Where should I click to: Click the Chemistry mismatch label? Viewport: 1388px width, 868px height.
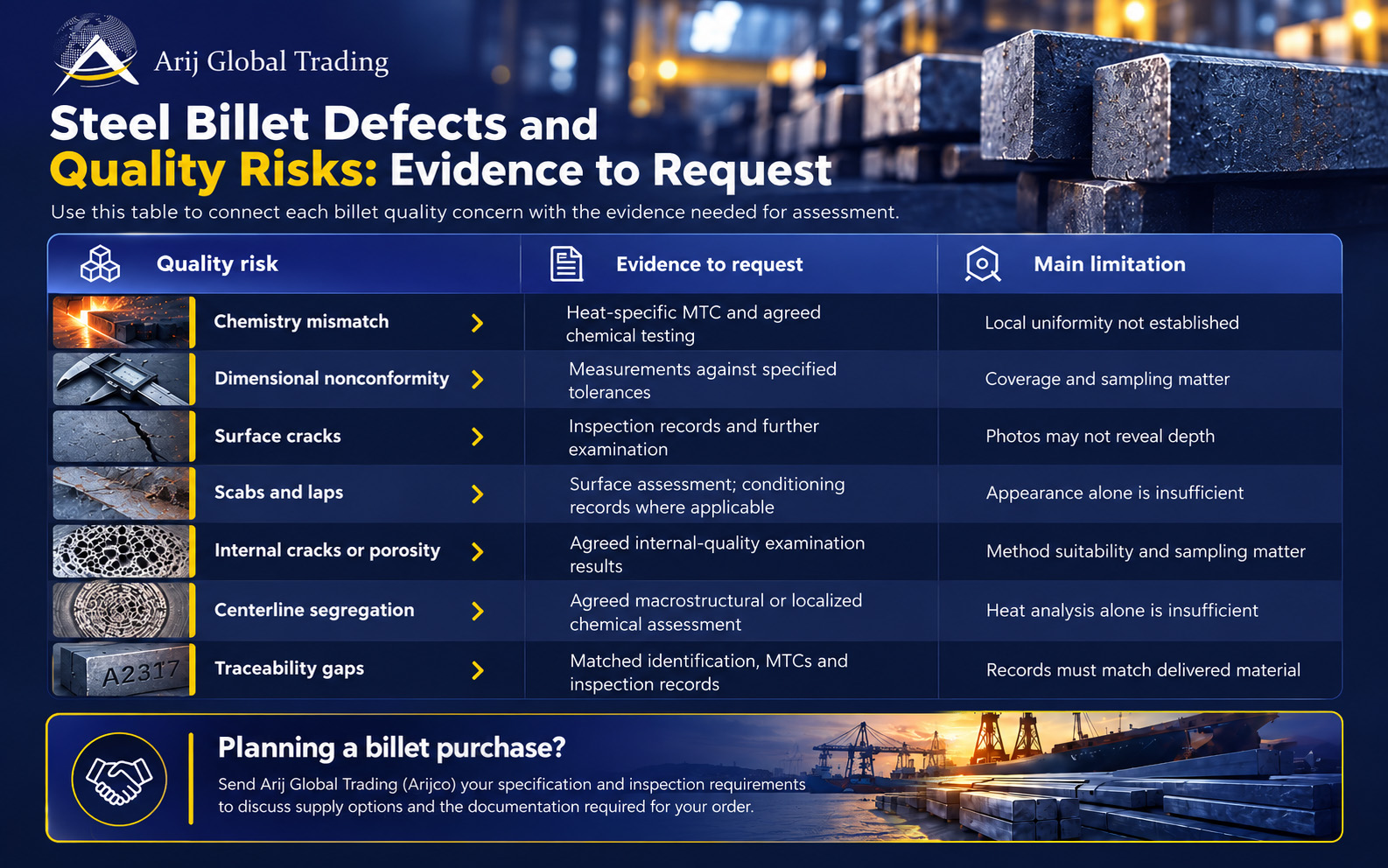pos(301,321)
